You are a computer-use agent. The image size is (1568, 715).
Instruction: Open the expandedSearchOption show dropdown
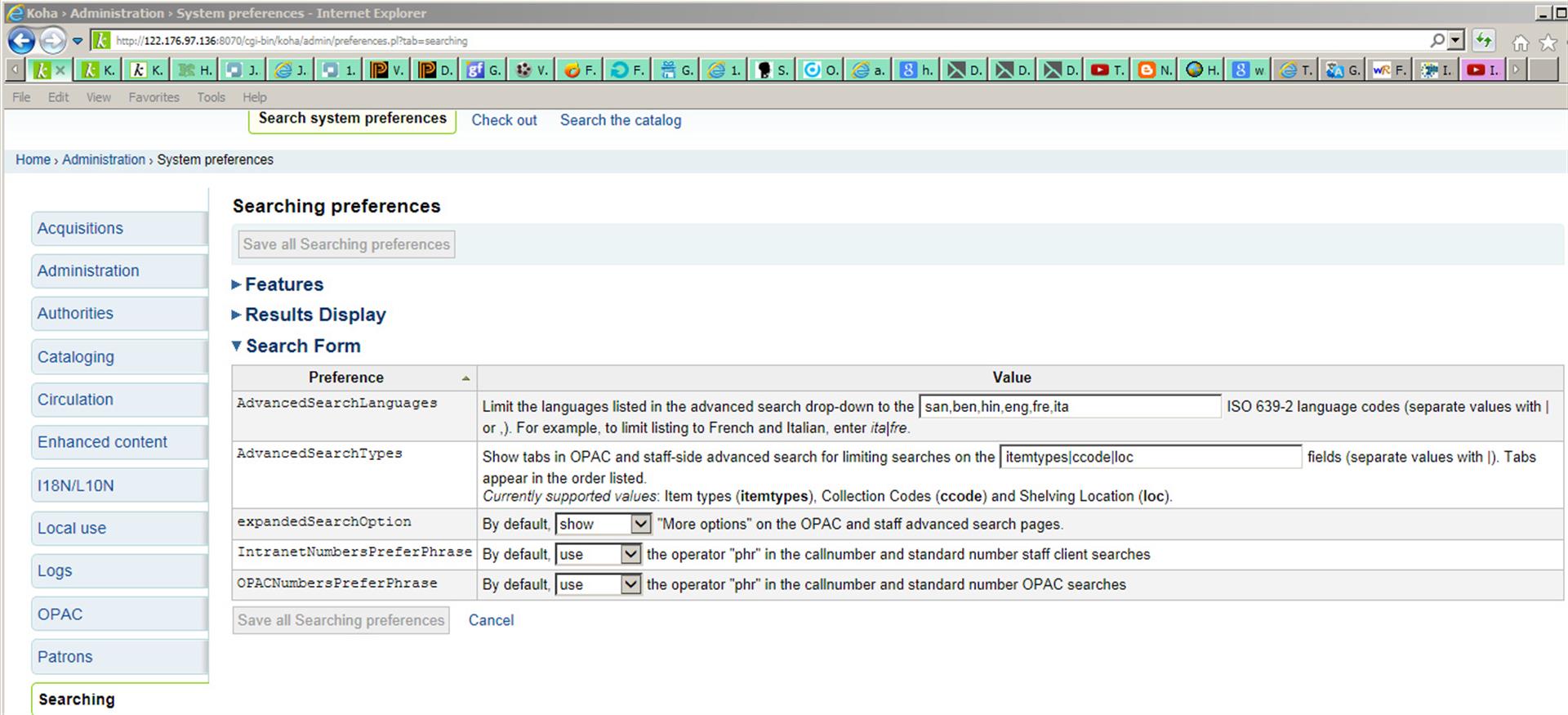point(603,524)
